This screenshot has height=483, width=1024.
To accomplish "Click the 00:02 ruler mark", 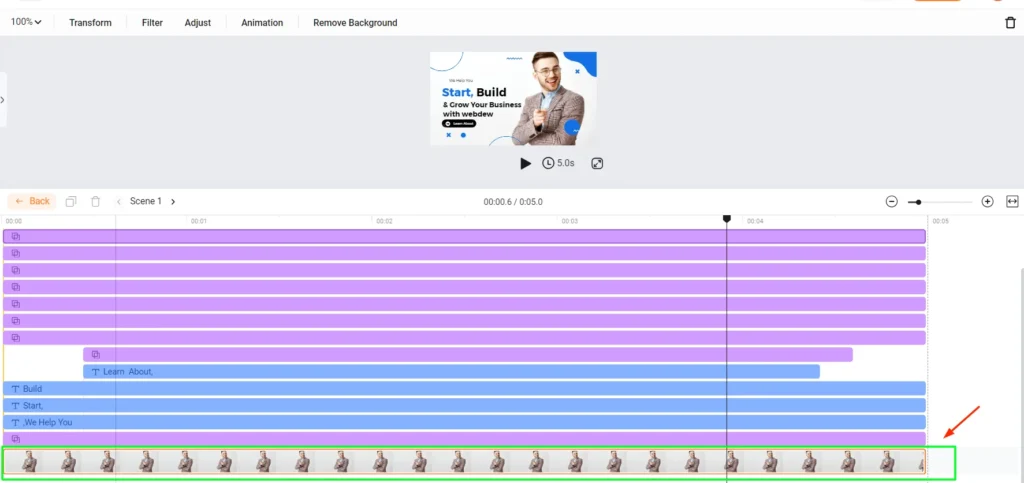I will (384, 221).
